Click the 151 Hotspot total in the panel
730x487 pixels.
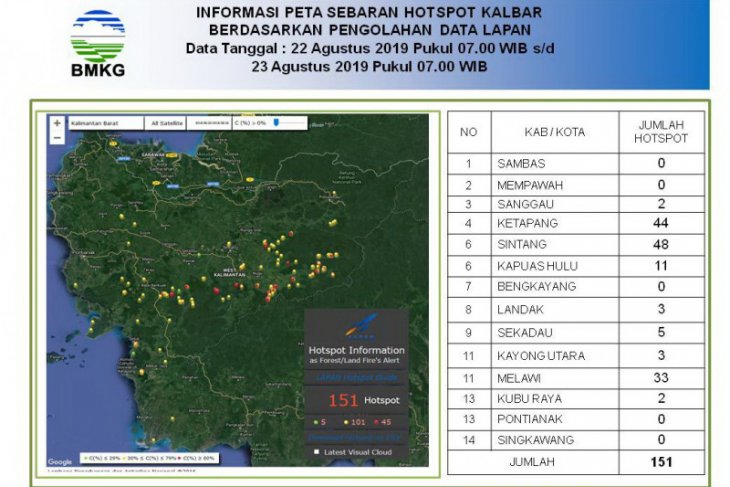(x=364, y=400)
